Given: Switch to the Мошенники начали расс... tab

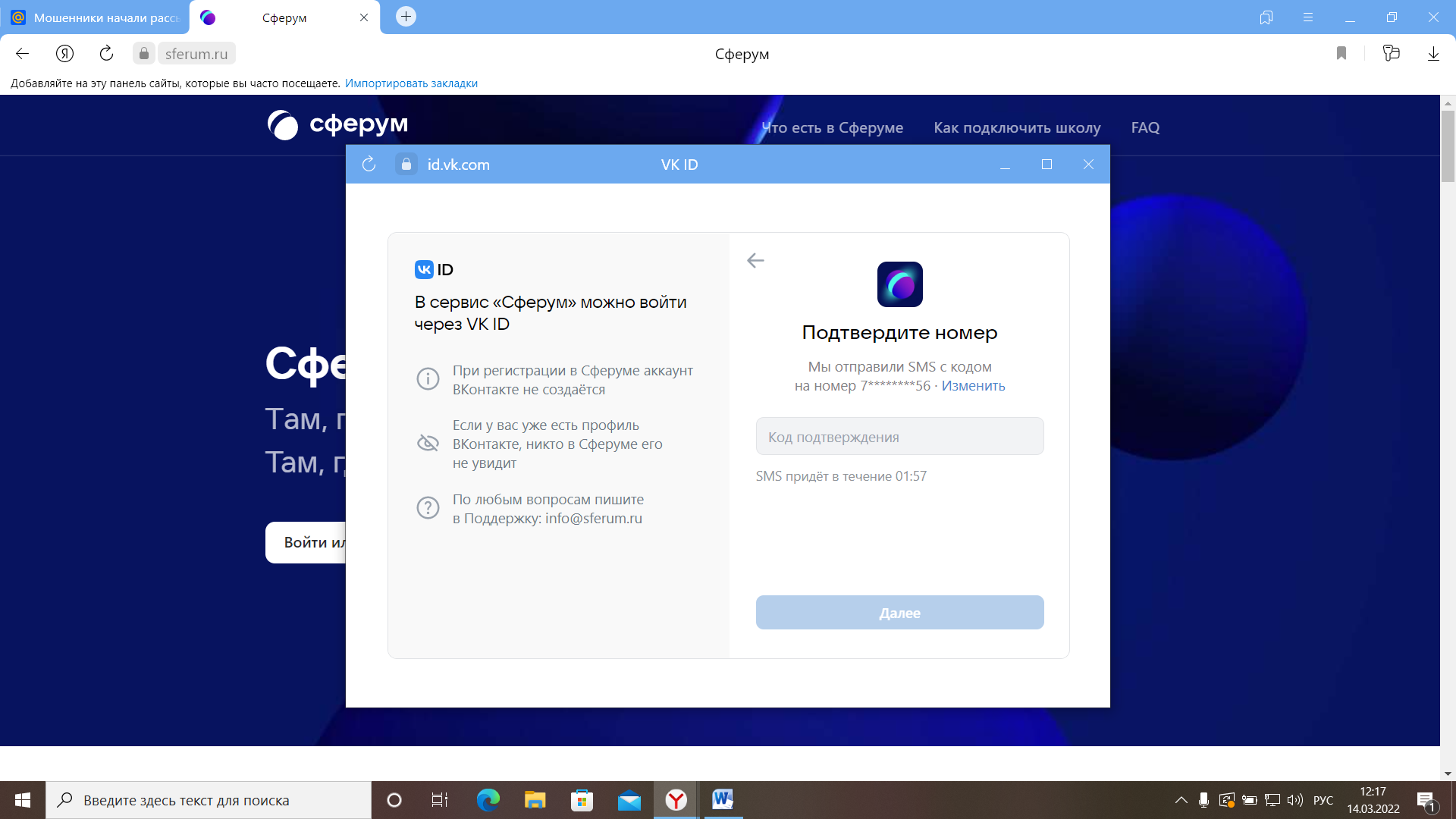Looking at the screenshot, I should pyautogui.click(x=95, y=17).
